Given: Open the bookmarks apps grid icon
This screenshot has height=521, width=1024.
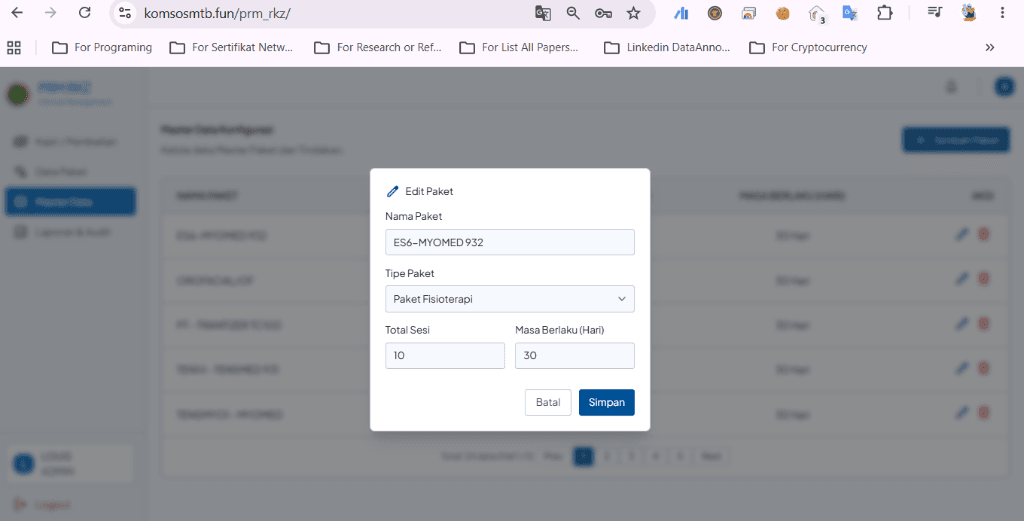Looking at the screenshot, I should click(14, 47).
